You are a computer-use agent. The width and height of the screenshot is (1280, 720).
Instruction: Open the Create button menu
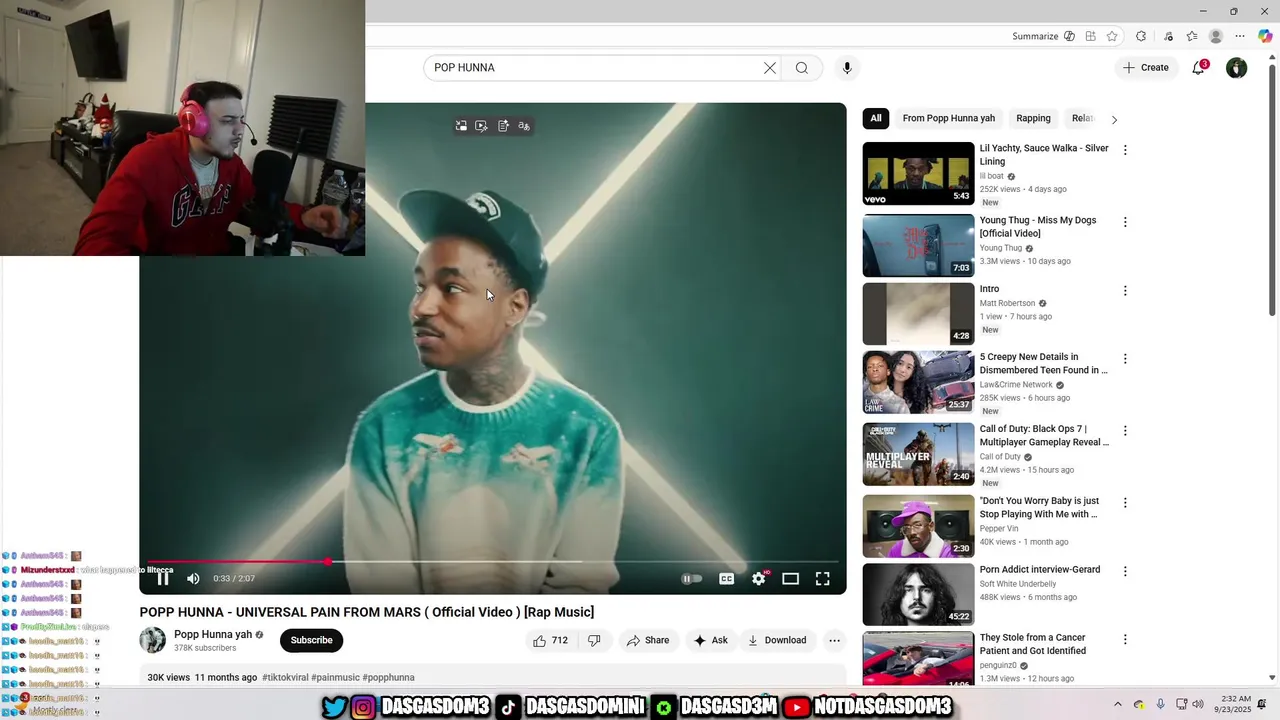click(1145, 68)
